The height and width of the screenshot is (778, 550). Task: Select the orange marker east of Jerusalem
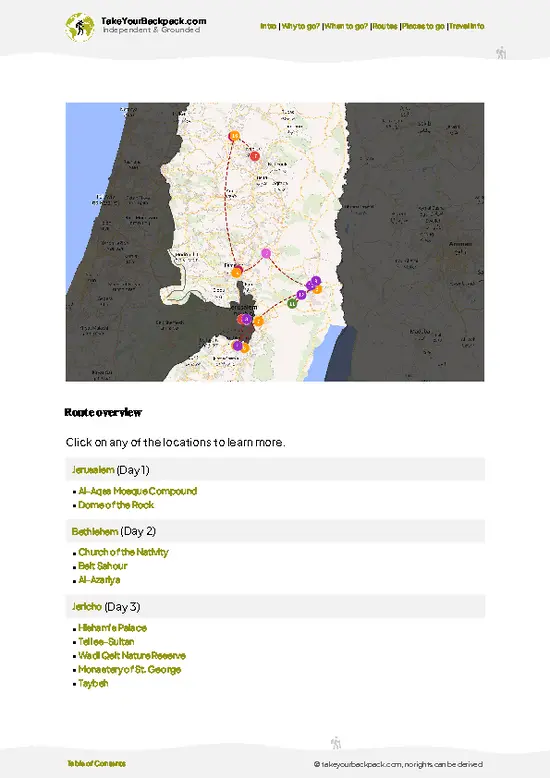258,322
